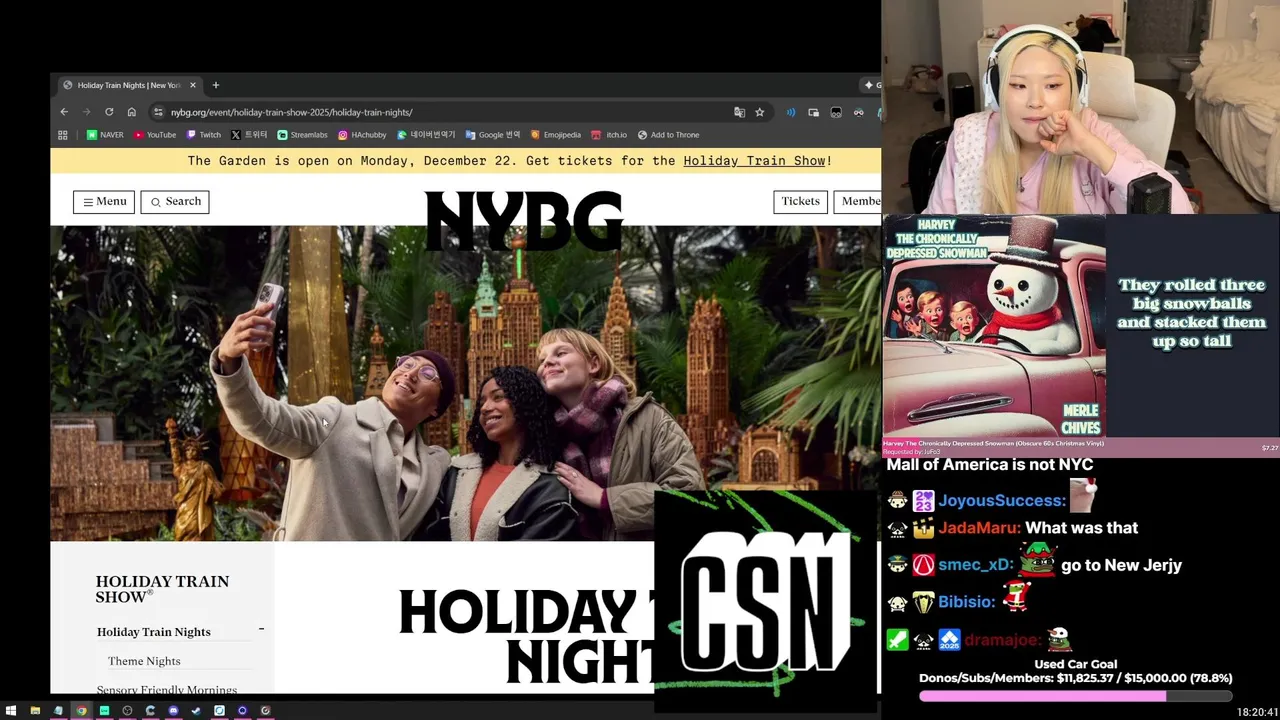Bookmark this page with the star icon
Image resolution: width=1280 pixels, height=720 pixels.
(760, 112)
